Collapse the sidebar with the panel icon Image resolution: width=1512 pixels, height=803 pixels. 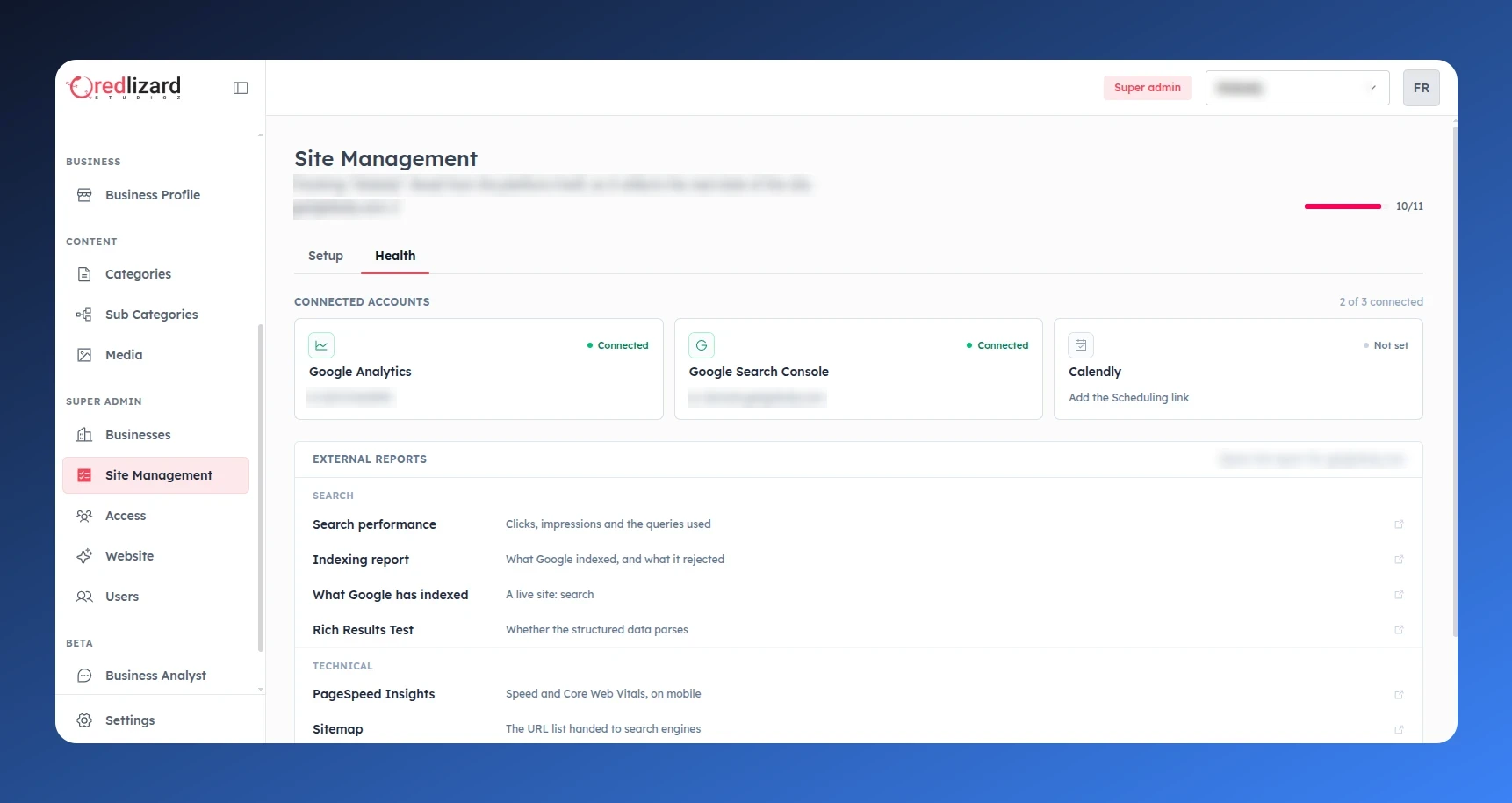[x=241, y=88]
